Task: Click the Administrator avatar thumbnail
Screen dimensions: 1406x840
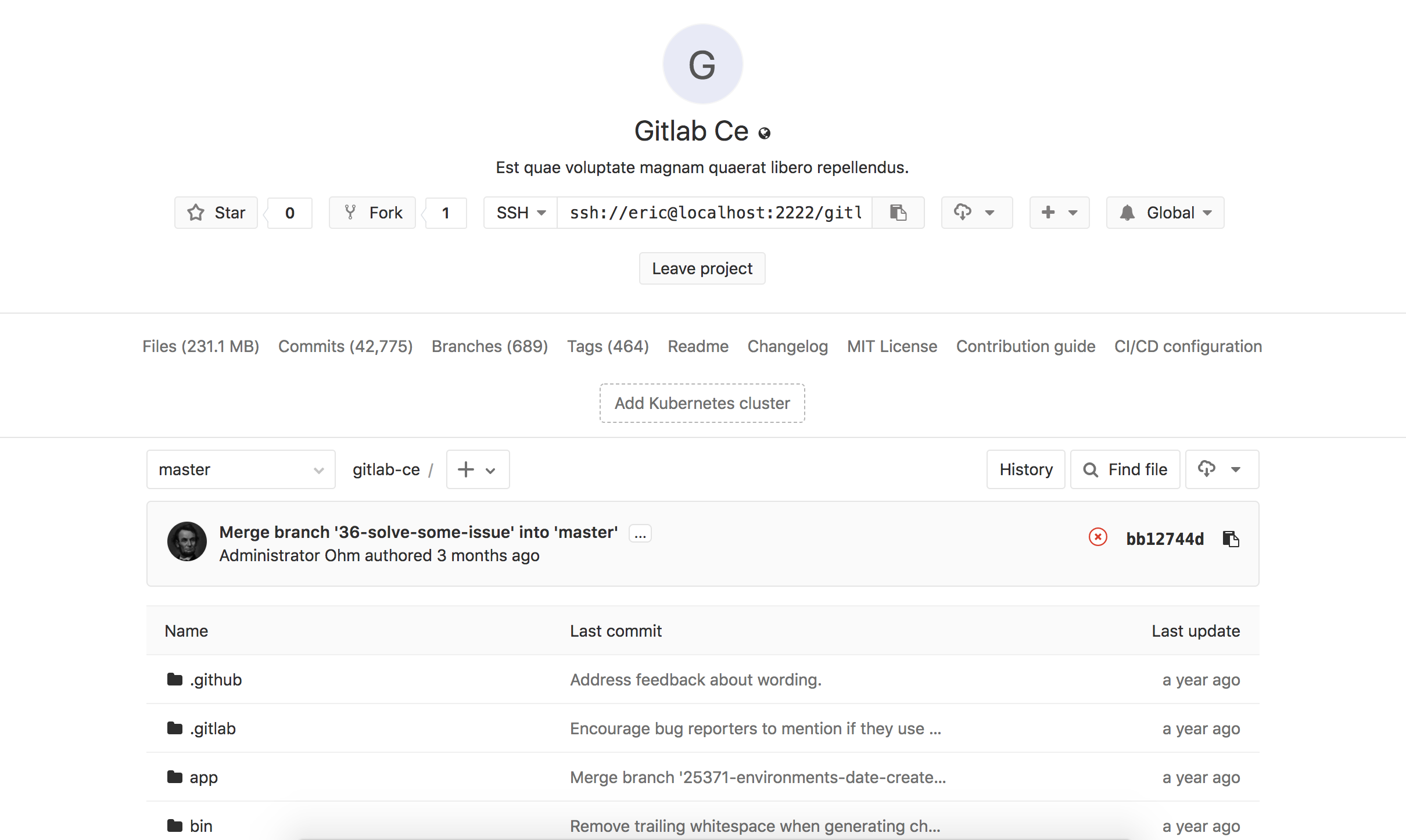Action: (x=187, y=541)
